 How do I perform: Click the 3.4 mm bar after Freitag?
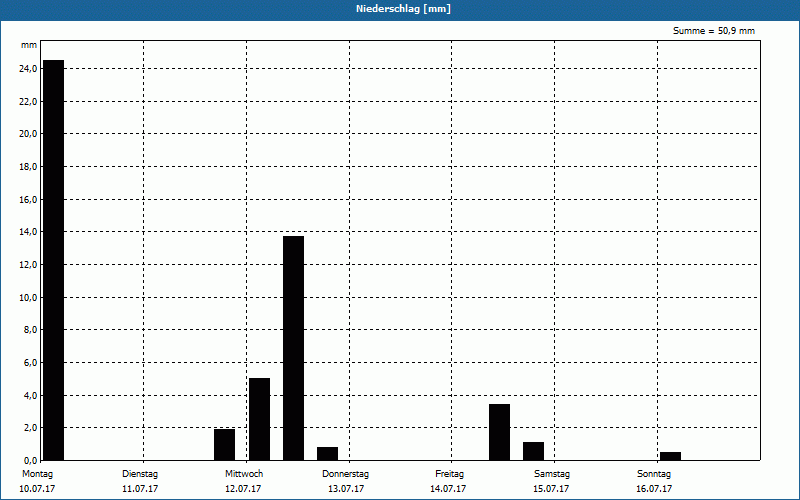point(499,432)
